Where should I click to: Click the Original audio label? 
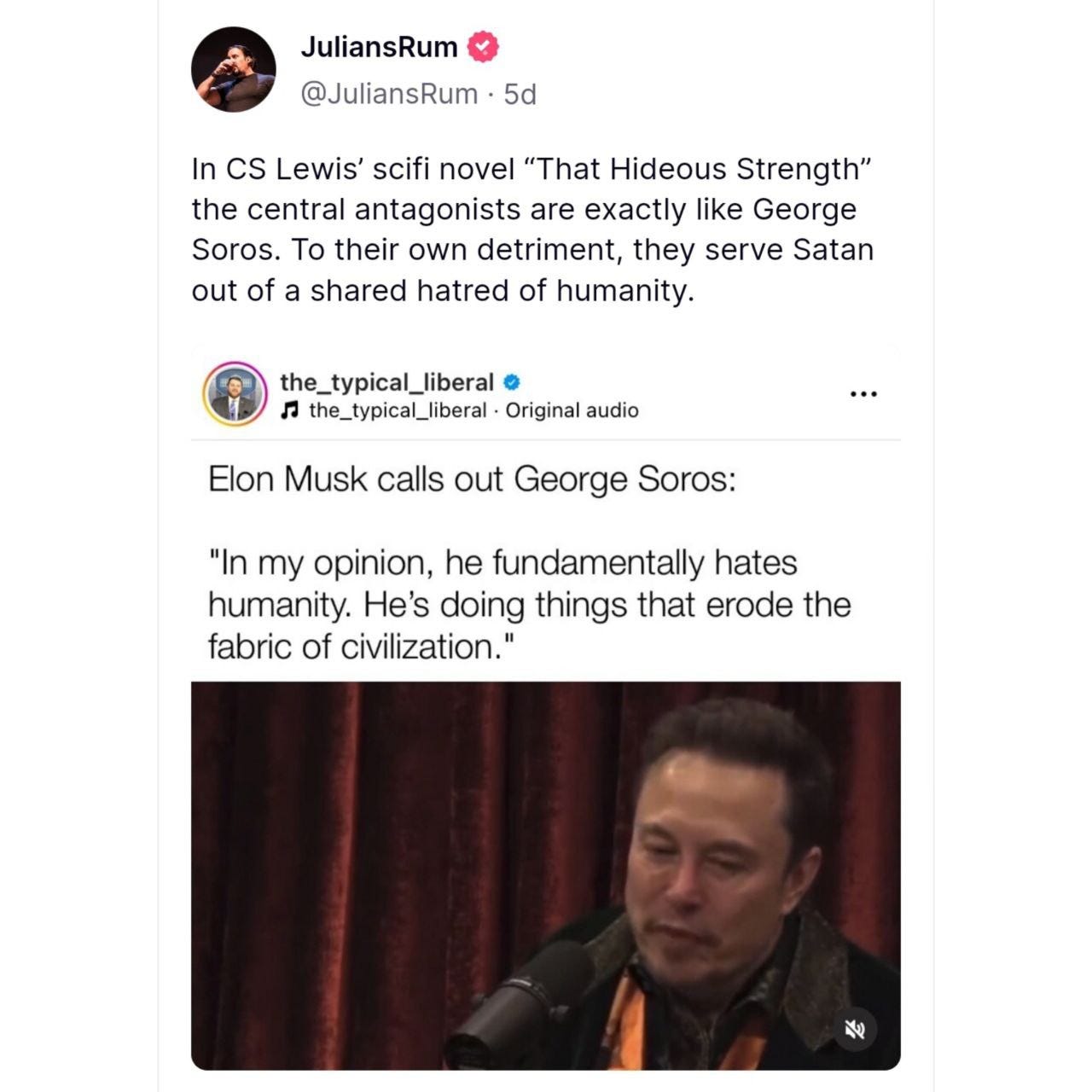[x=572, y=410]
